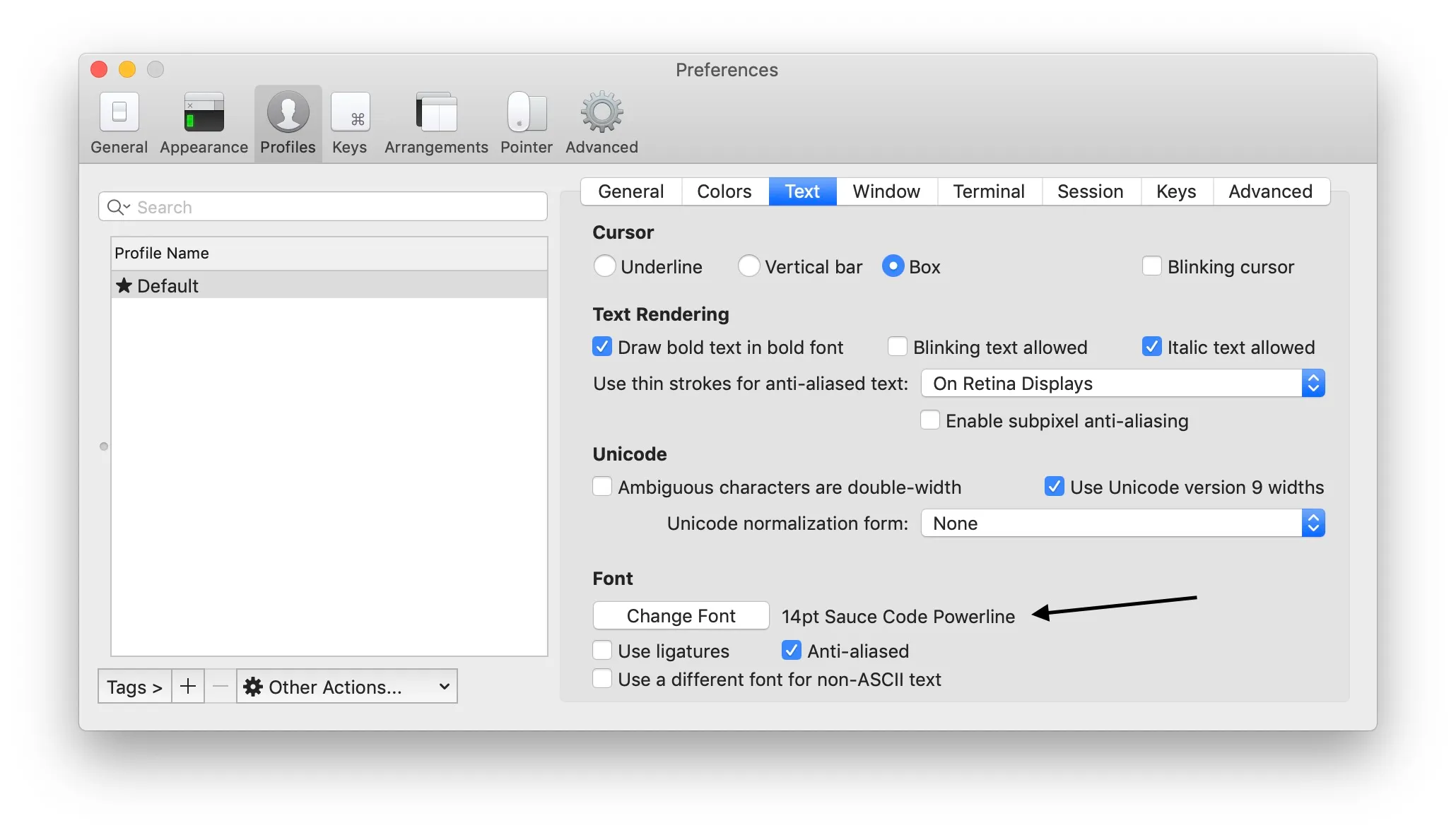Open the Pointer preferences icon
Image resolution: width=1456 pixels, height=835 pixels.
526,122
